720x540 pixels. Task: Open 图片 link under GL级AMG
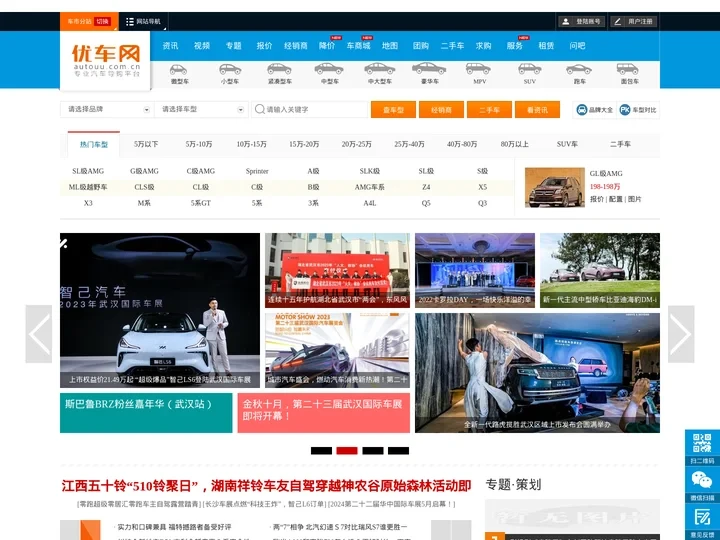(634, 199)
